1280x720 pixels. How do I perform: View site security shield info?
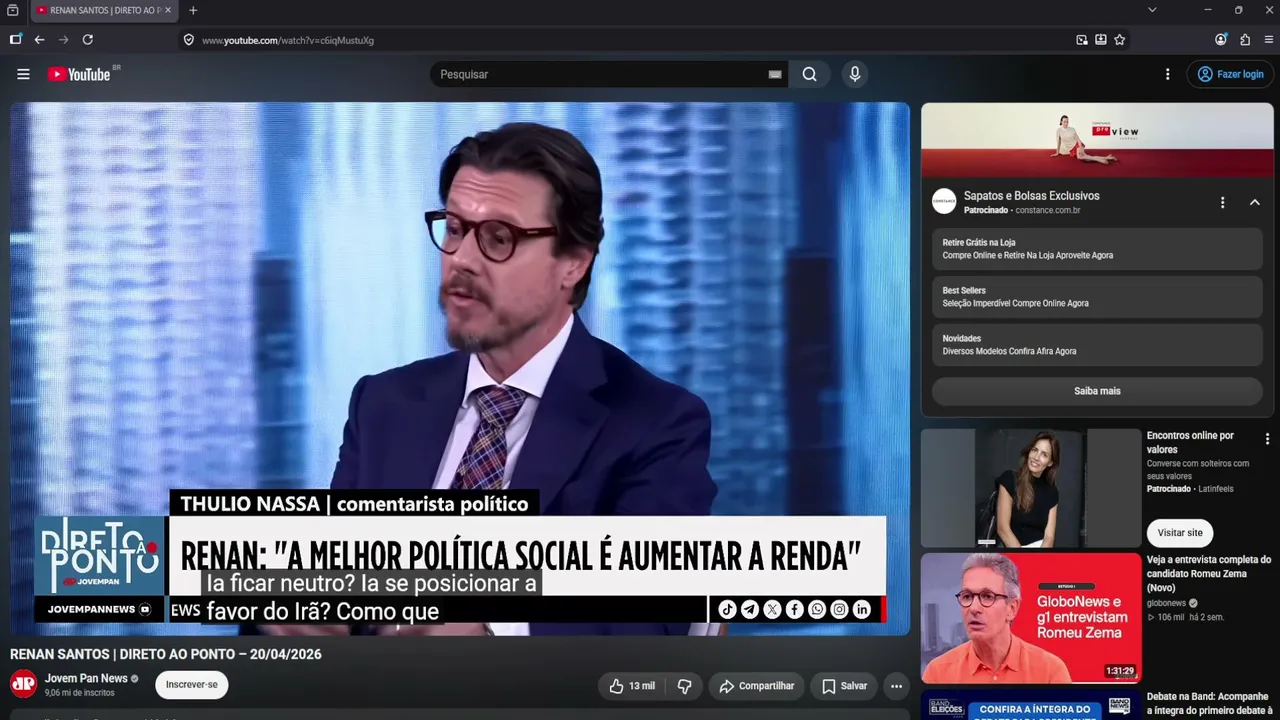point(188,40)
